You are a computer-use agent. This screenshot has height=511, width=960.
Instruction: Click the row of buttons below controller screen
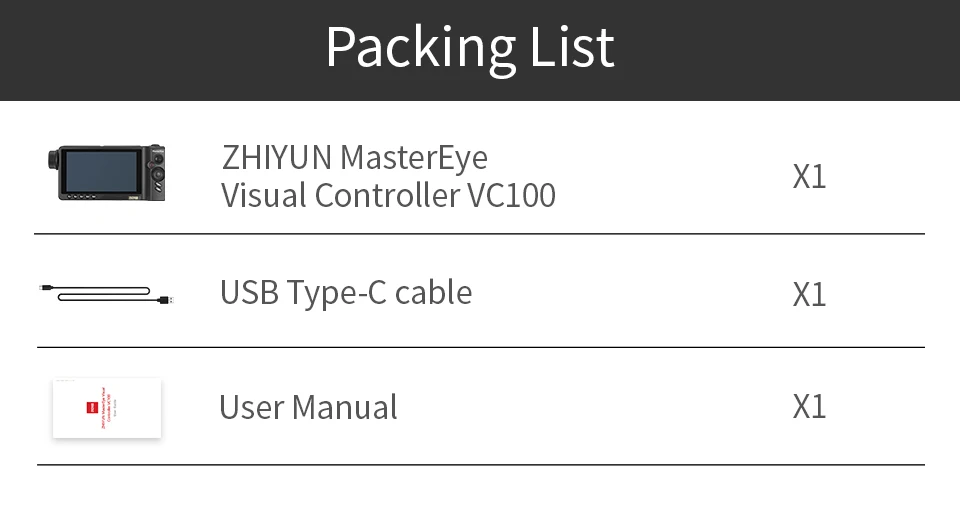pos(81,196)
